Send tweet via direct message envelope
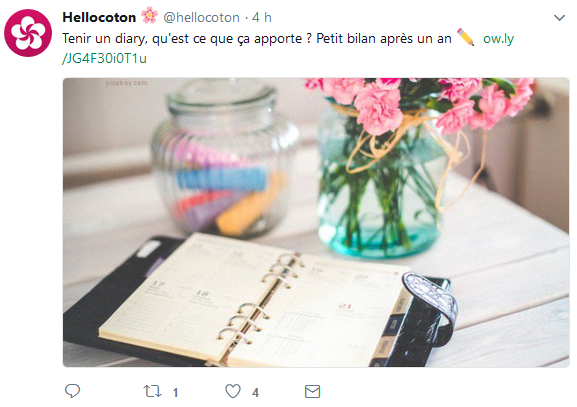 click(x=312, y=392)
